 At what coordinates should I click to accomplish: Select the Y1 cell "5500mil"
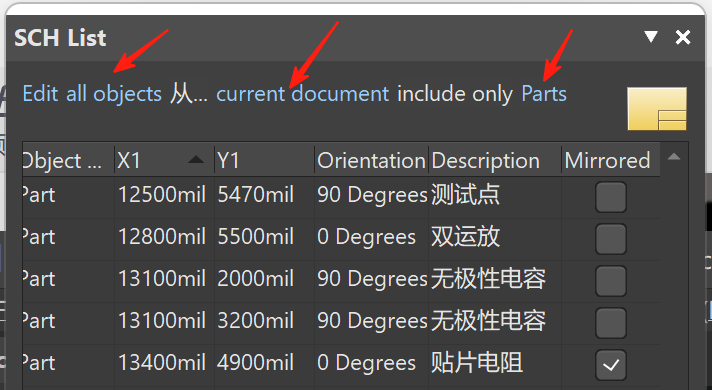(x=264, y=239)
